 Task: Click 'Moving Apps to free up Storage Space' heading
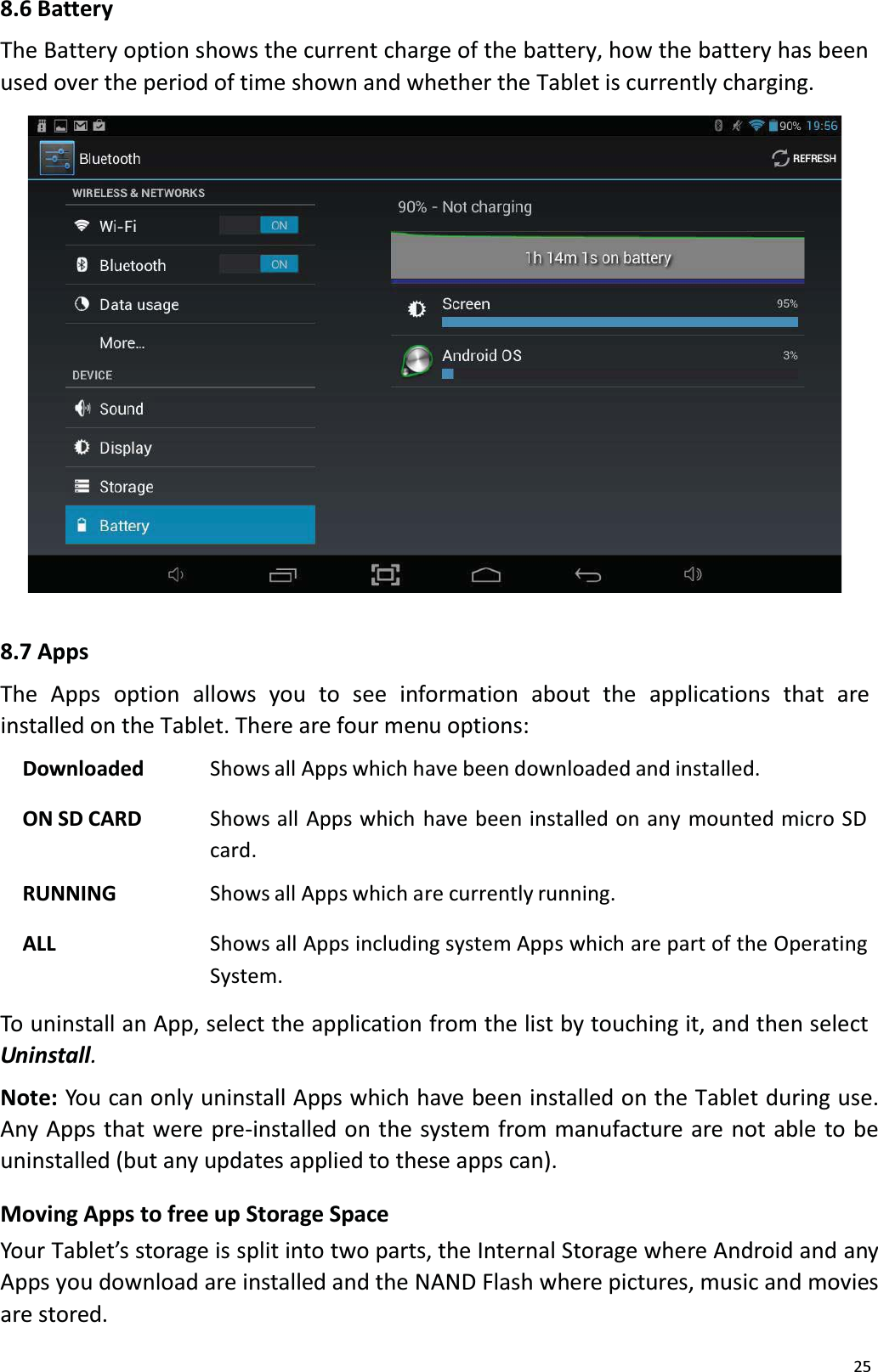pos(195,1214)
